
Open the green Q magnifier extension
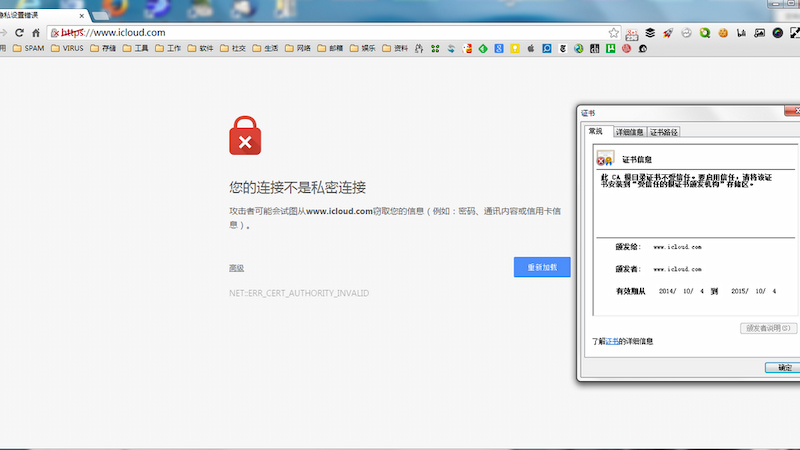coord(705,33)
